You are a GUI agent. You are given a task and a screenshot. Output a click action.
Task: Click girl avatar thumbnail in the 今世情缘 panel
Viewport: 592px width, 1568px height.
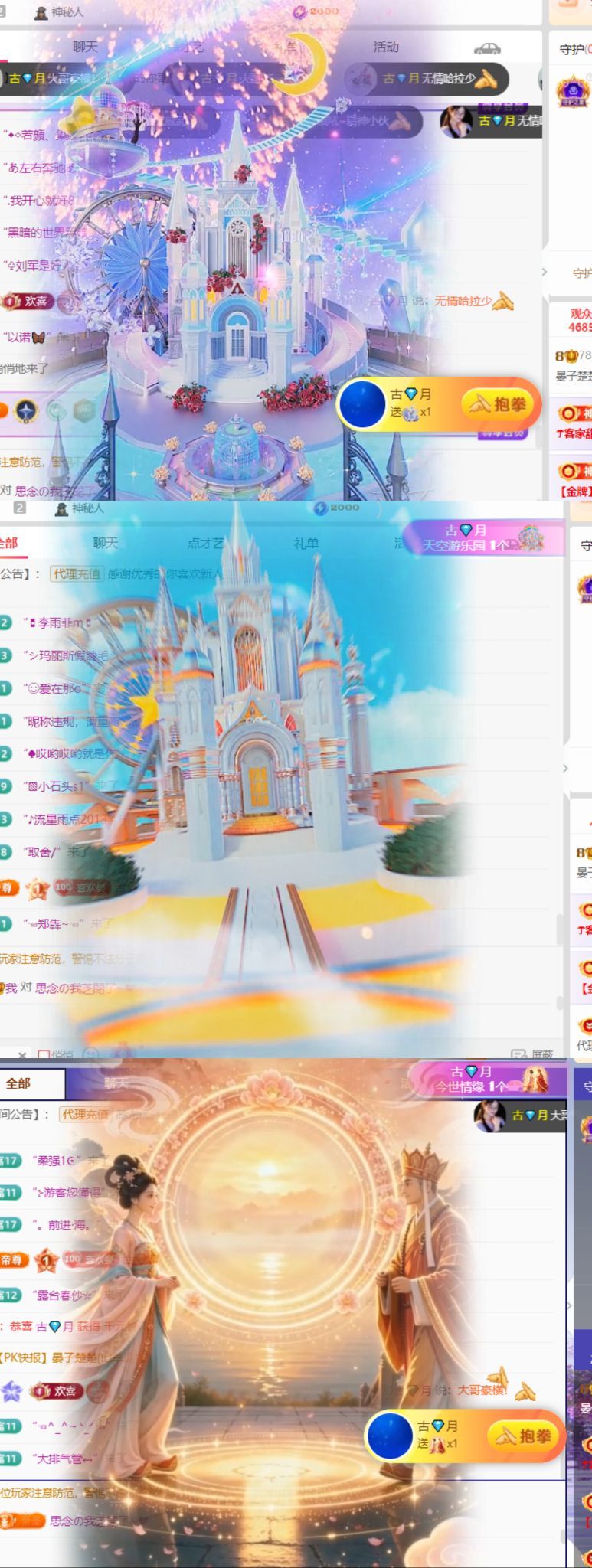[x=489, y=1116]
